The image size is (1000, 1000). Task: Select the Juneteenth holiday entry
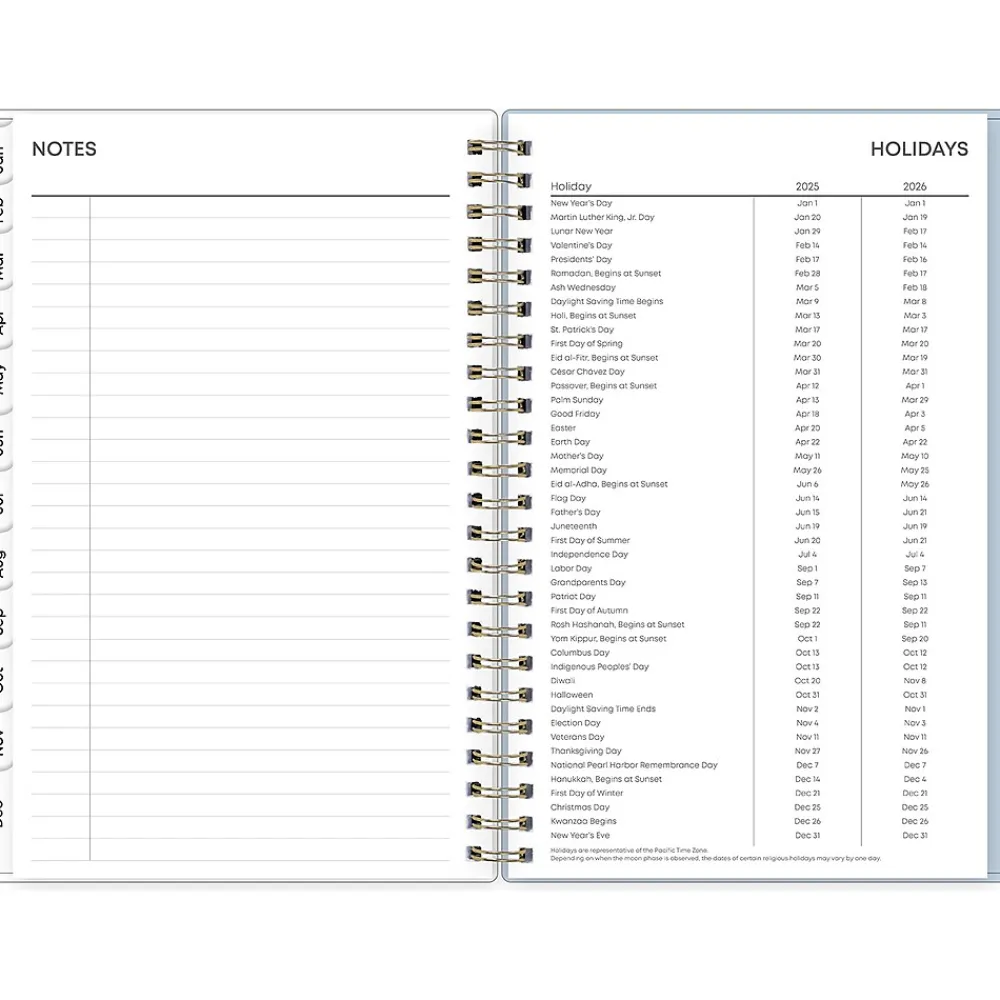573,526
